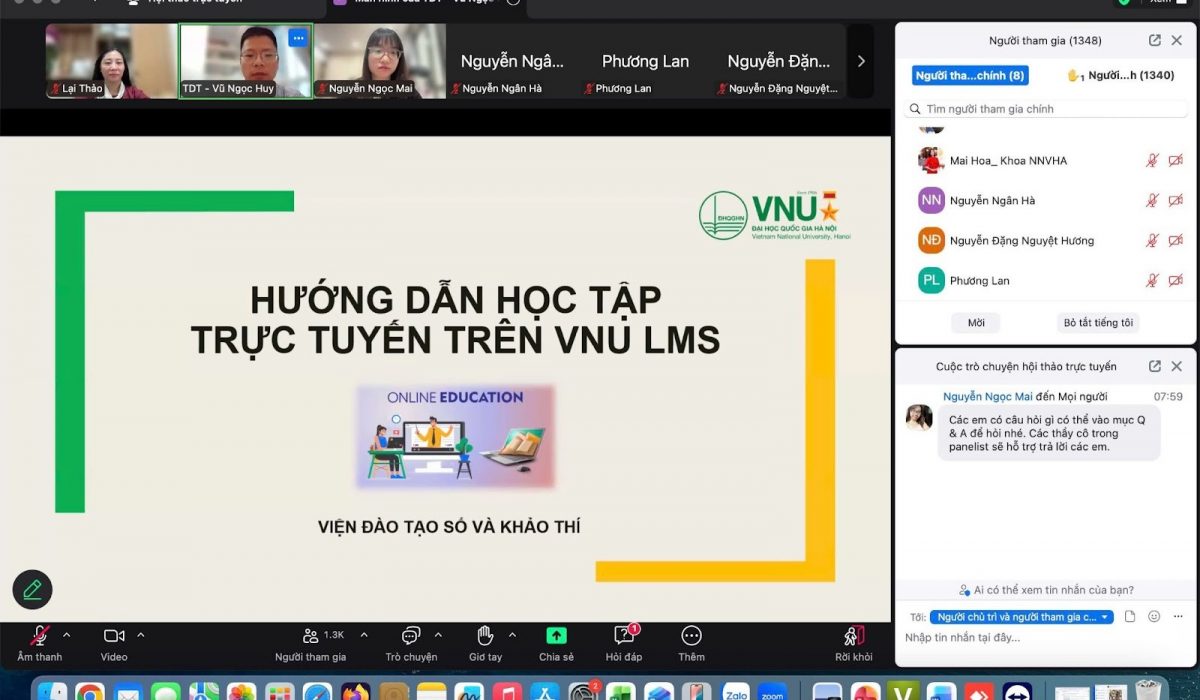Toggle the Video camera on or off
The height and width of the screenshot is (700, 1200).
coord(114,636)
